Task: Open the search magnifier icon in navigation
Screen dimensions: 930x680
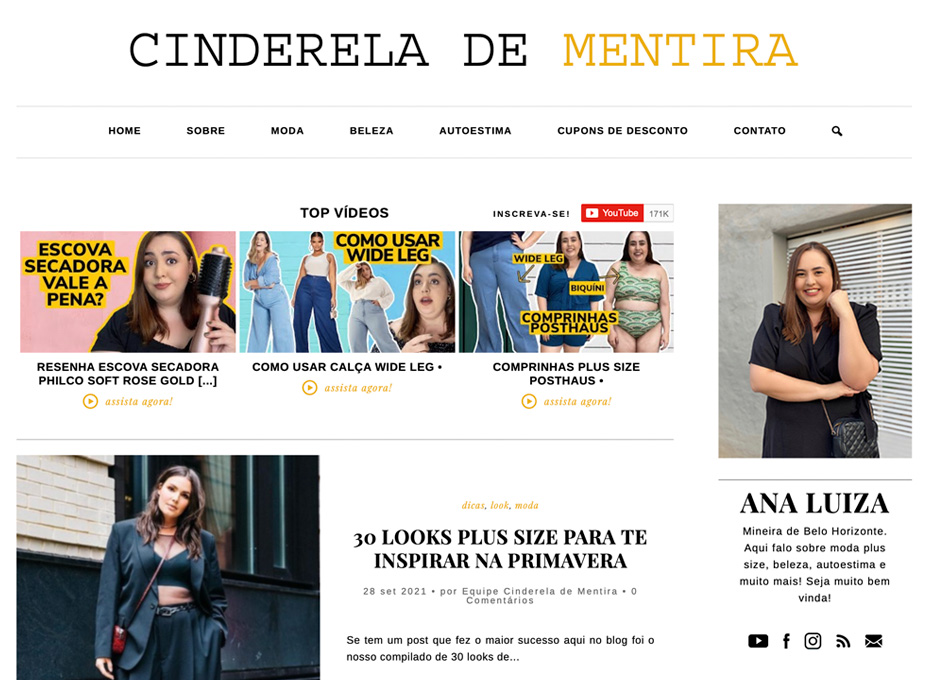Action: [x=837, y=131]
